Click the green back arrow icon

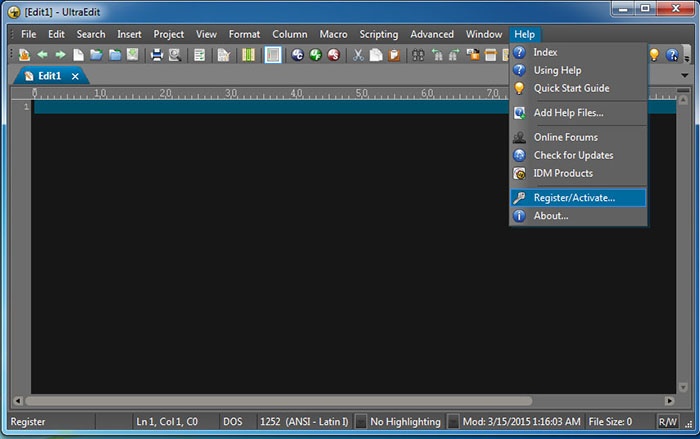click(x=43, y=55)
